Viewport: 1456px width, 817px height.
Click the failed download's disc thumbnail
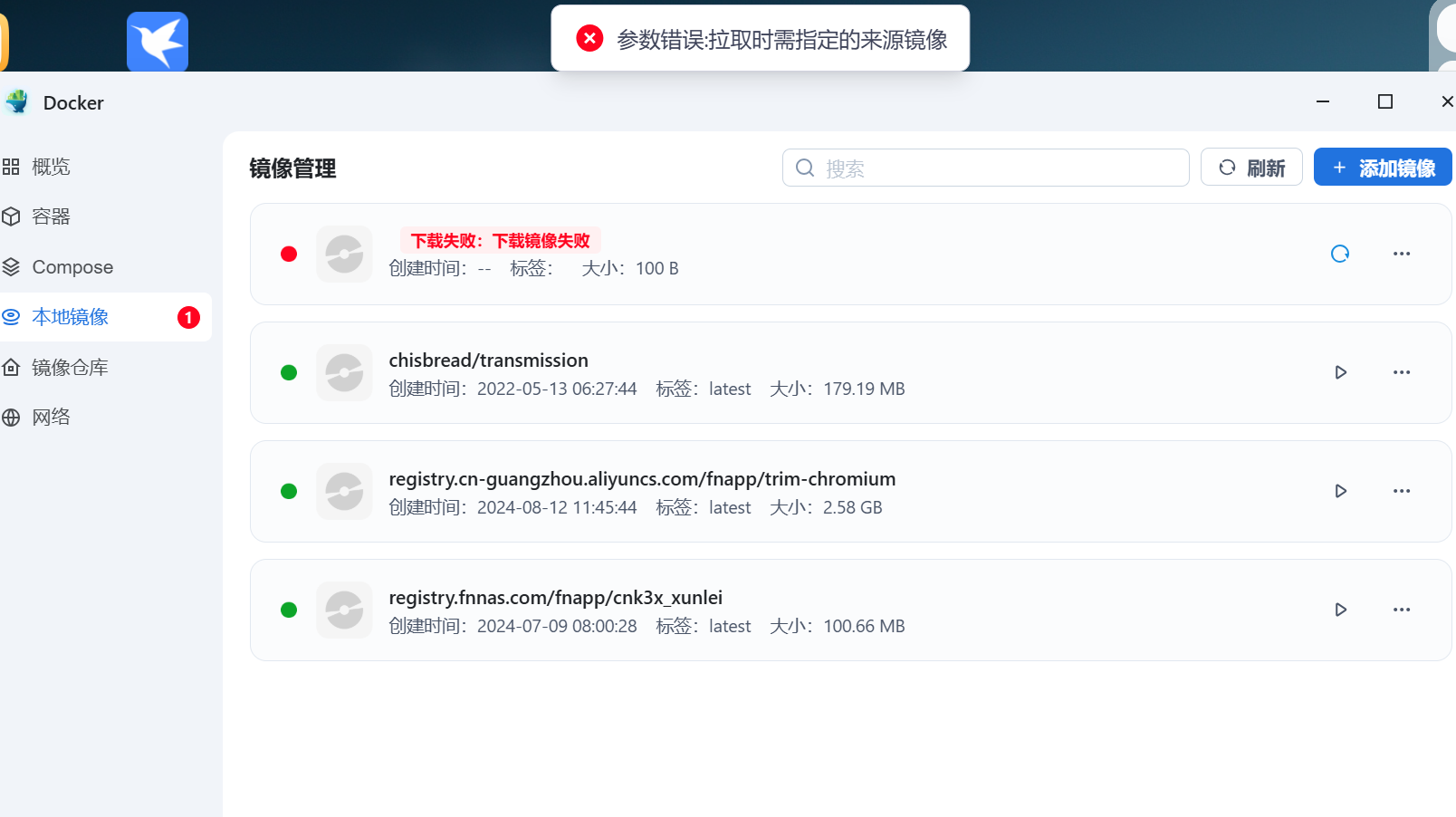point(344,254)
